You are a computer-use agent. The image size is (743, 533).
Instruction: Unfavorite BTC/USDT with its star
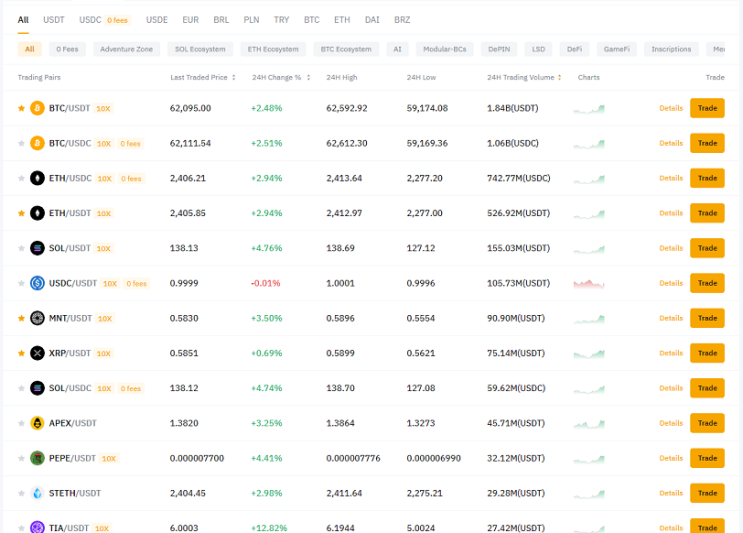click(21, 108)
